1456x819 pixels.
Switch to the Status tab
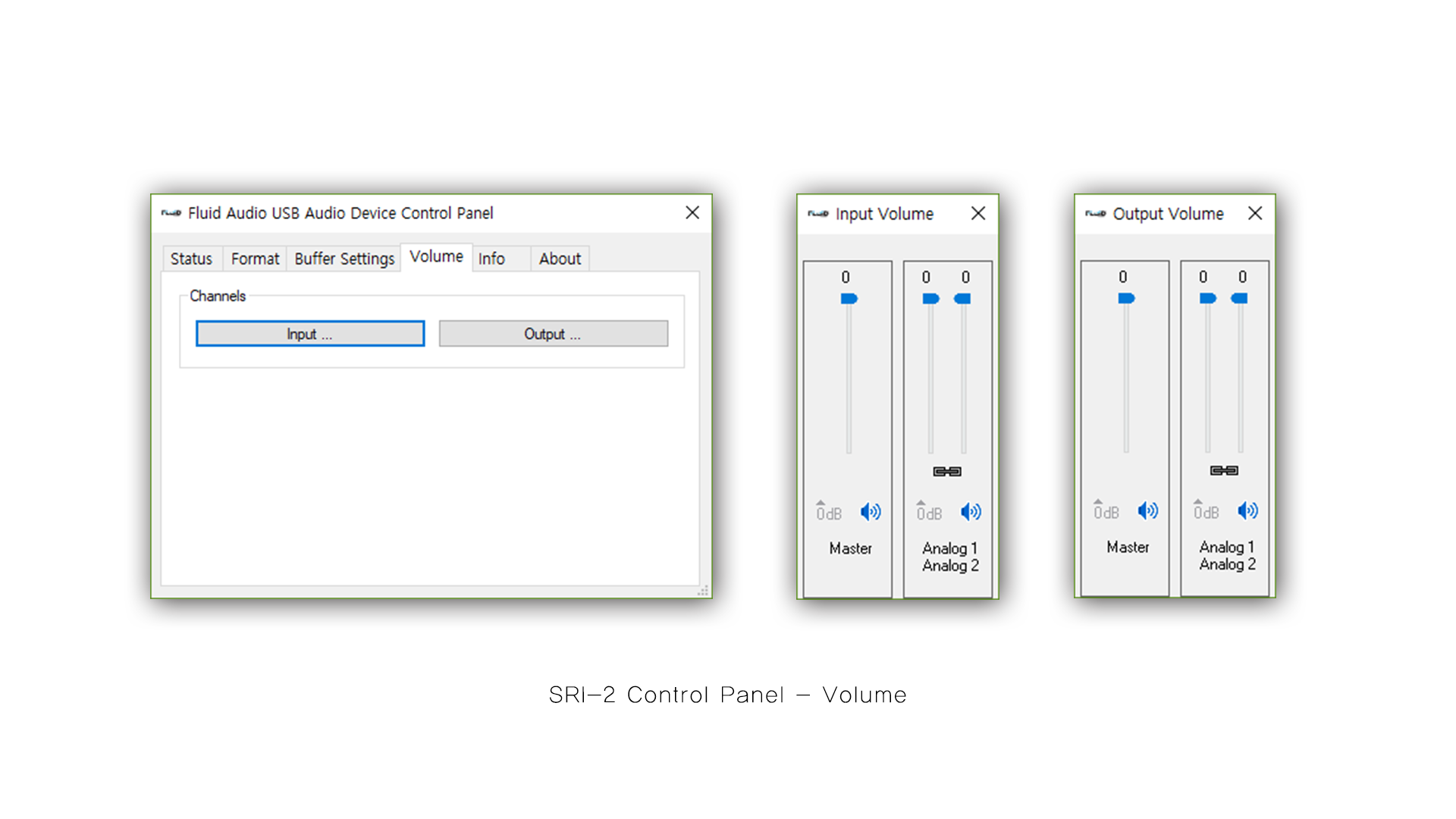pyautogui.click(x=191, y=259)
